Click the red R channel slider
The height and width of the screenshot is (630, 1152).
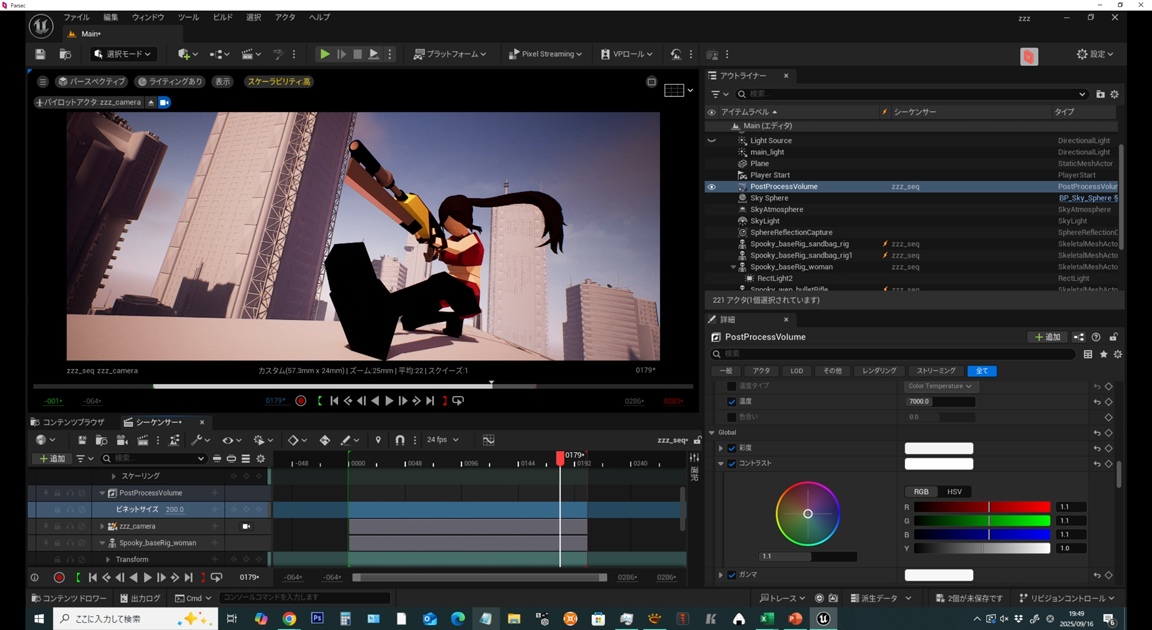[x=981, y=507]
